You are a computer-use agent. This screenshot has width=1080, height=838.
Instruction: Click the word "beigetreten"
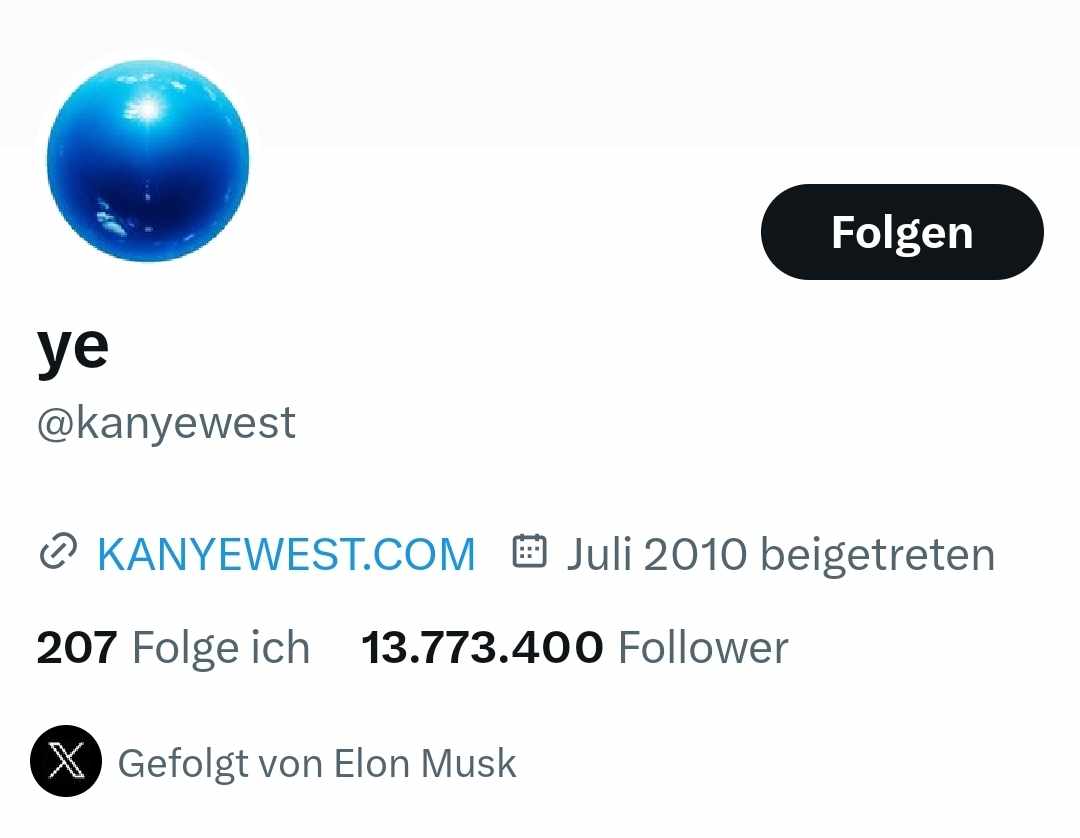(x=877, y=554)
